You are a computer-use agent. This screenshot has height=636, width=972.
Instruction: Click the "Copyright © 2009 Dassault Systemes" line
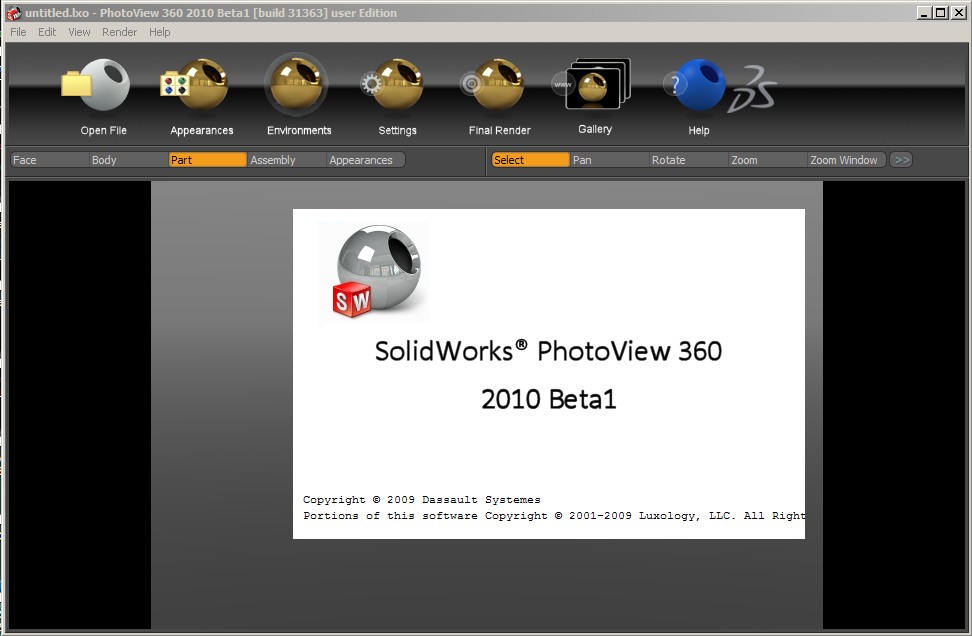point(422,500)
